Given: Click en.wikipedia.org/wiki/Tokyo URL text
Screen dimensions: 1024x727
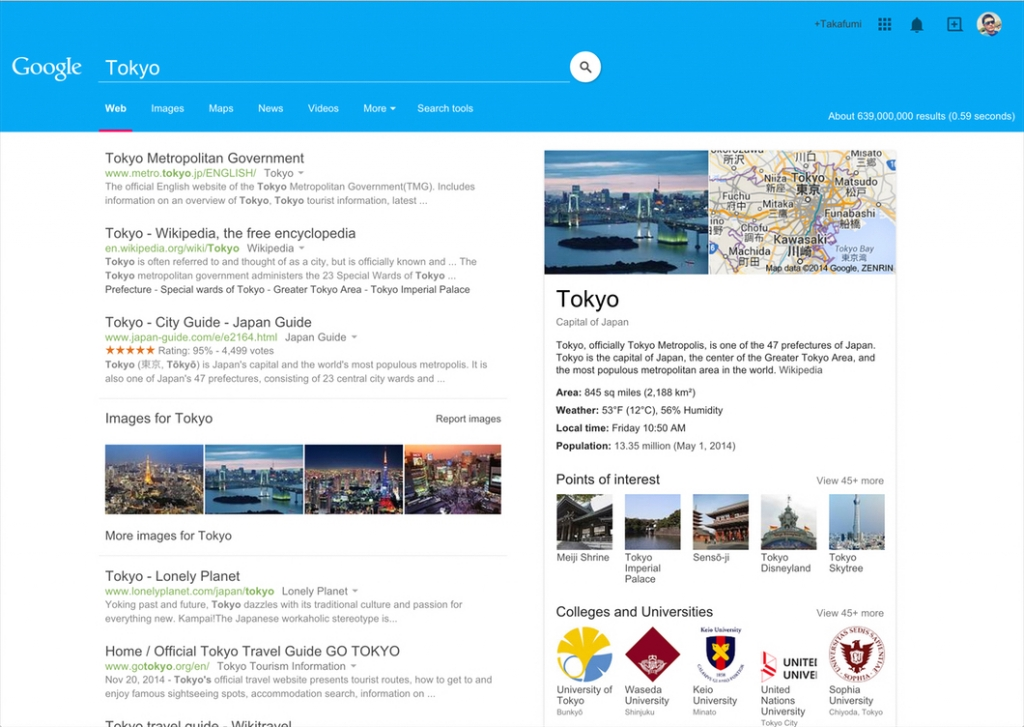Looking at the screenshot, I should click(172, 248).
